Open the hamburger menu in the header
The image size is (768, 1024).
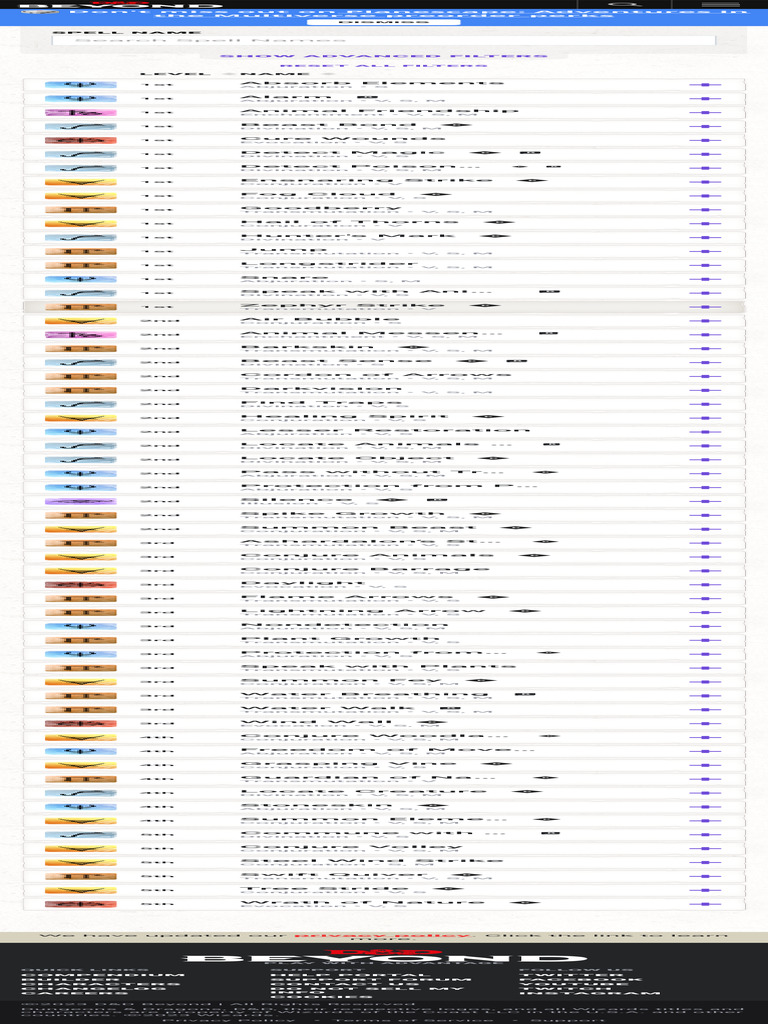(720, 5)
